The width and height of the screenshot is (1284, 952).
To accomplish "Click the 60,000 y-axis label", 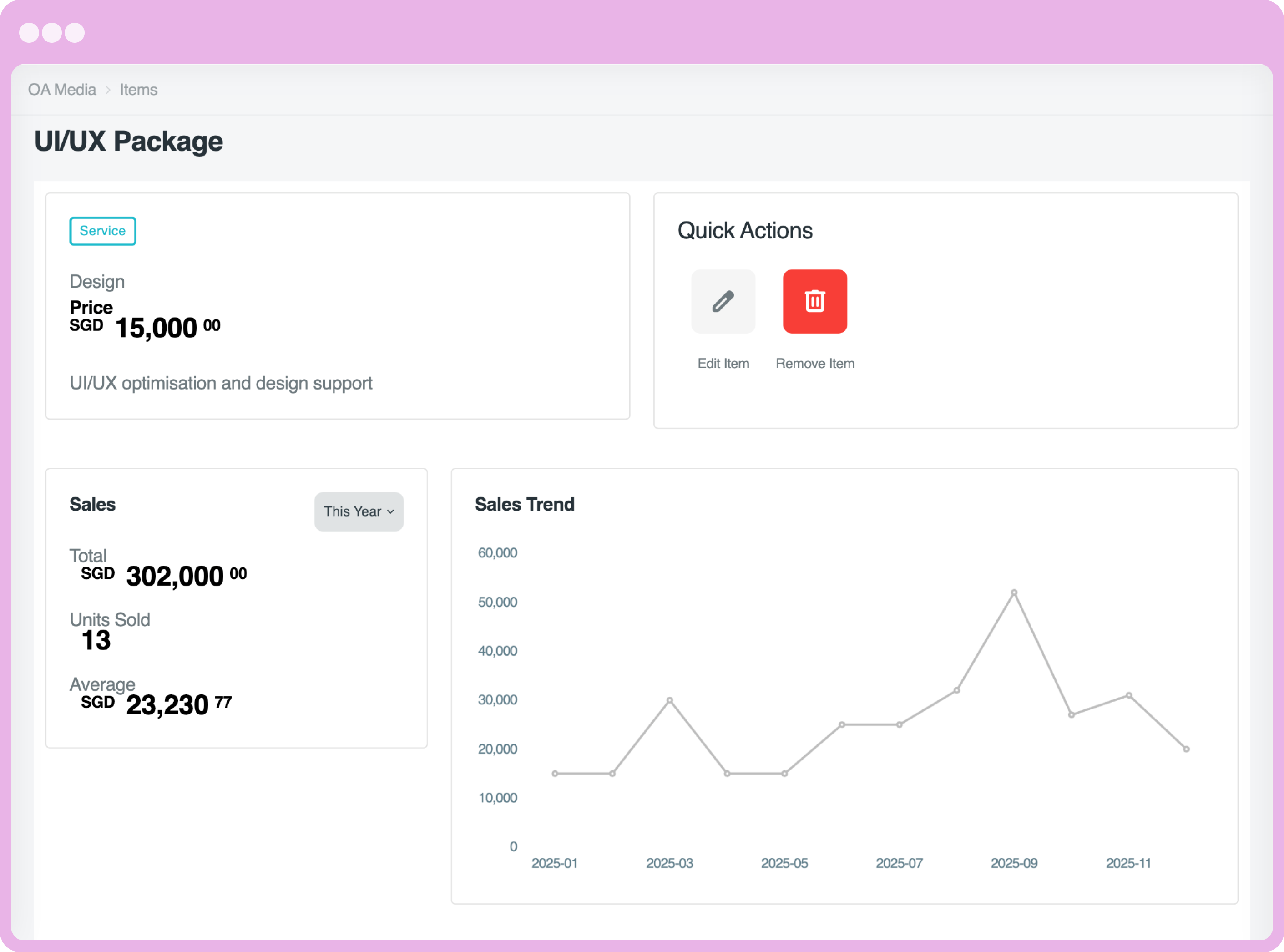I will click(497, 552).
